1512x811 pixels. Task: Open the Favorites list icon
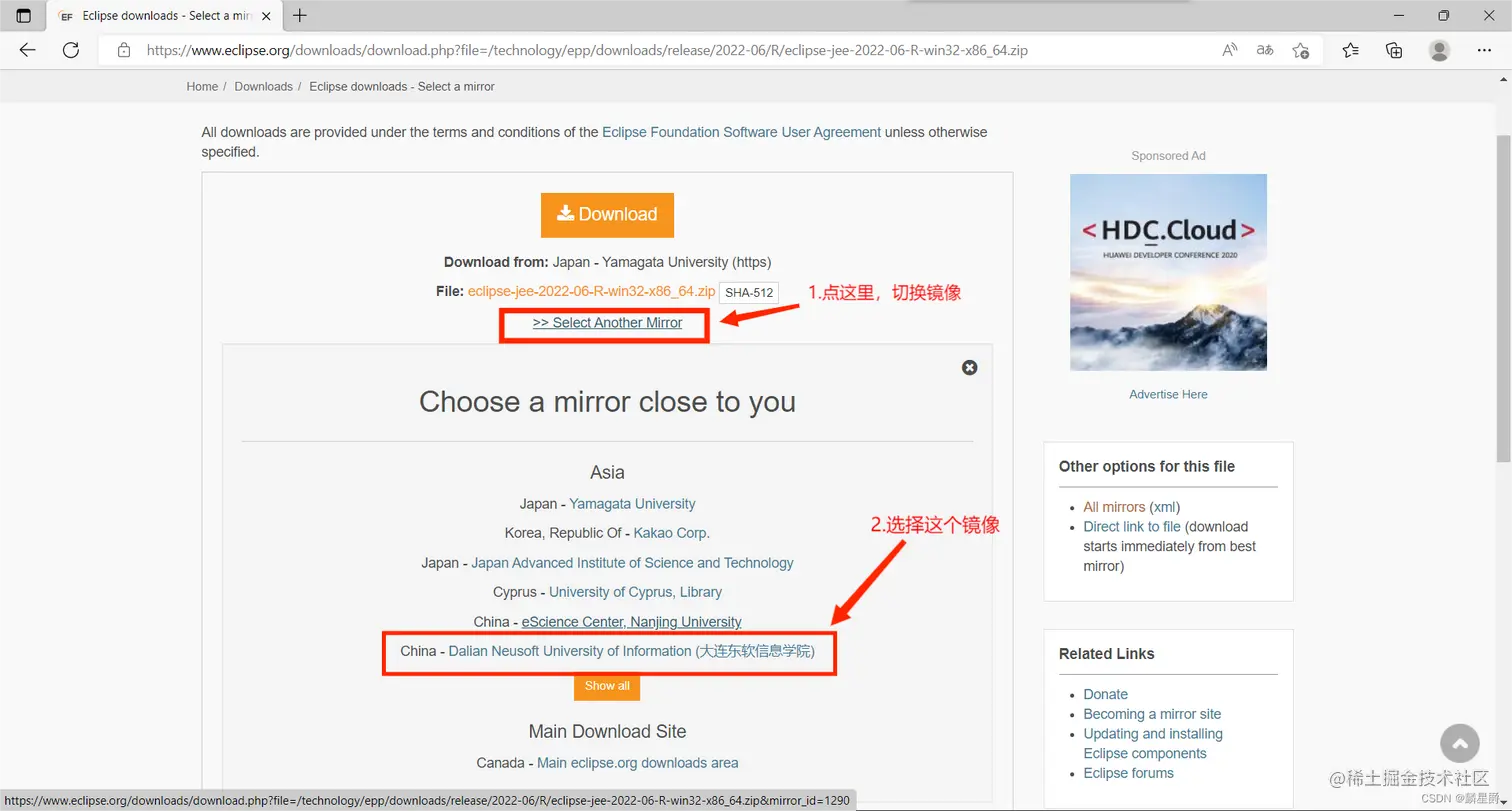point(1351,50)
